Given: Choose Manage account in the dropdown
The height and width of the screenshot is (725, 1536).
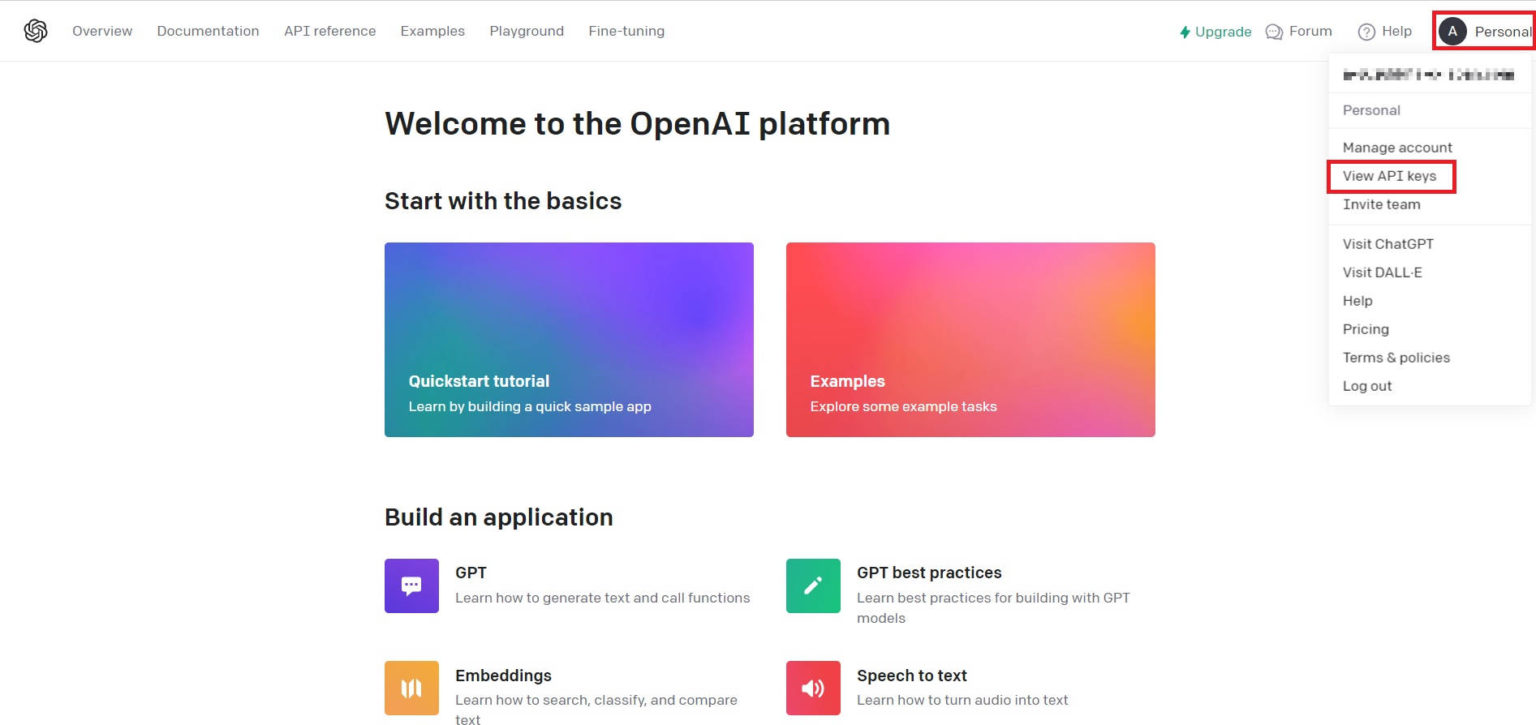Looking at the screenshot, I should point(1397,147).
